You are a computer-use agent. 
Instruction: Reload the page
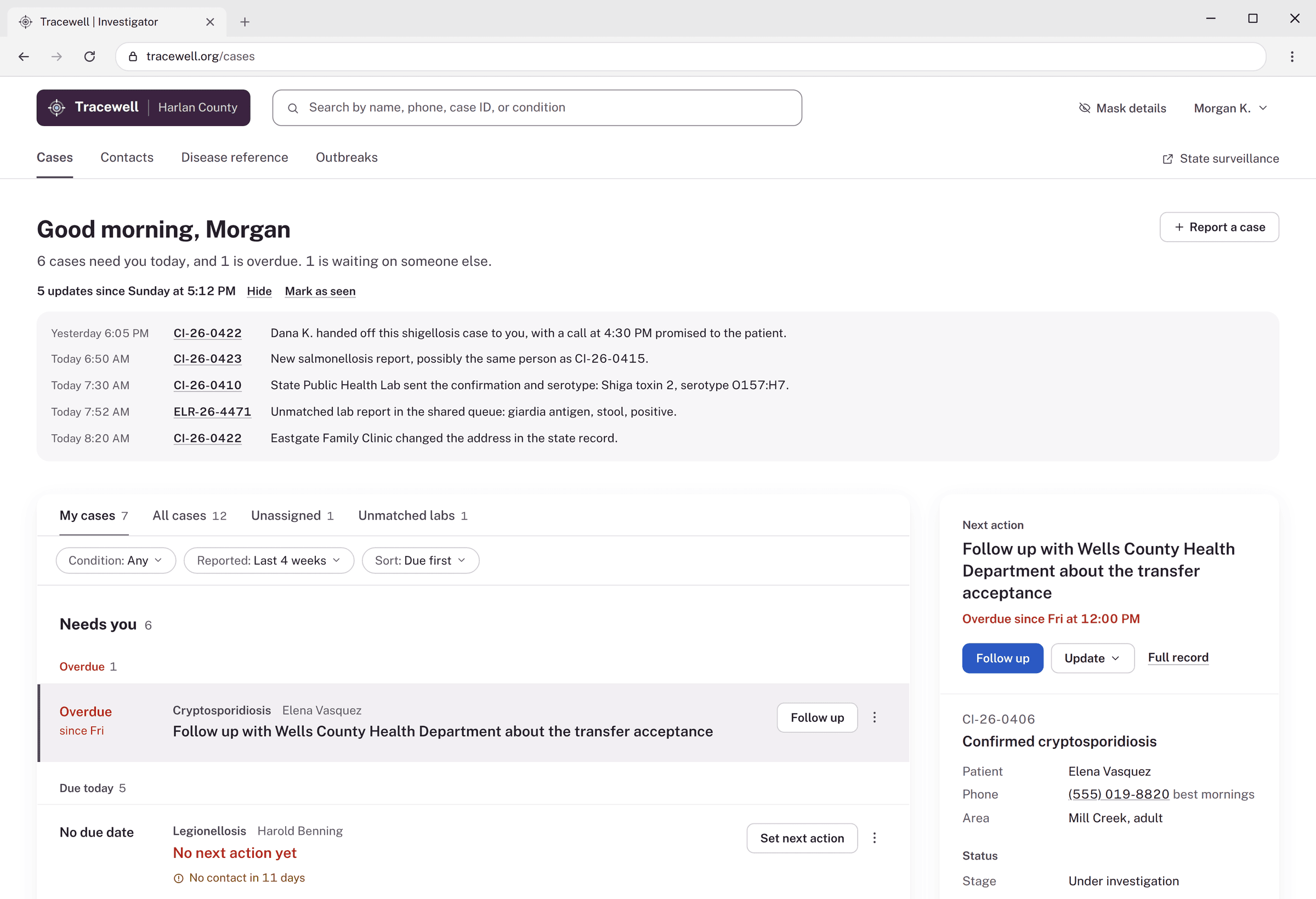89,56
